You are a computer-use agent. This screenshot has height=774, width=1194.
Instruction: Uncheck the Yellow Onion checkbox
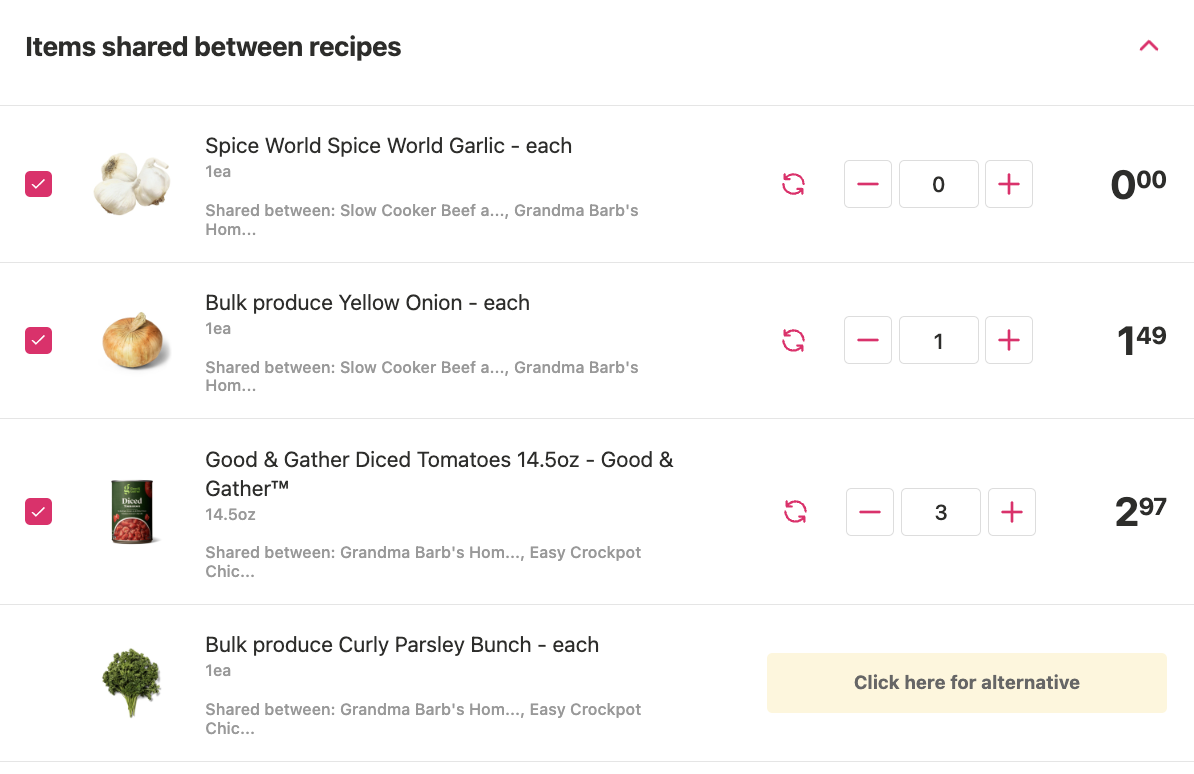coord(39,341)
